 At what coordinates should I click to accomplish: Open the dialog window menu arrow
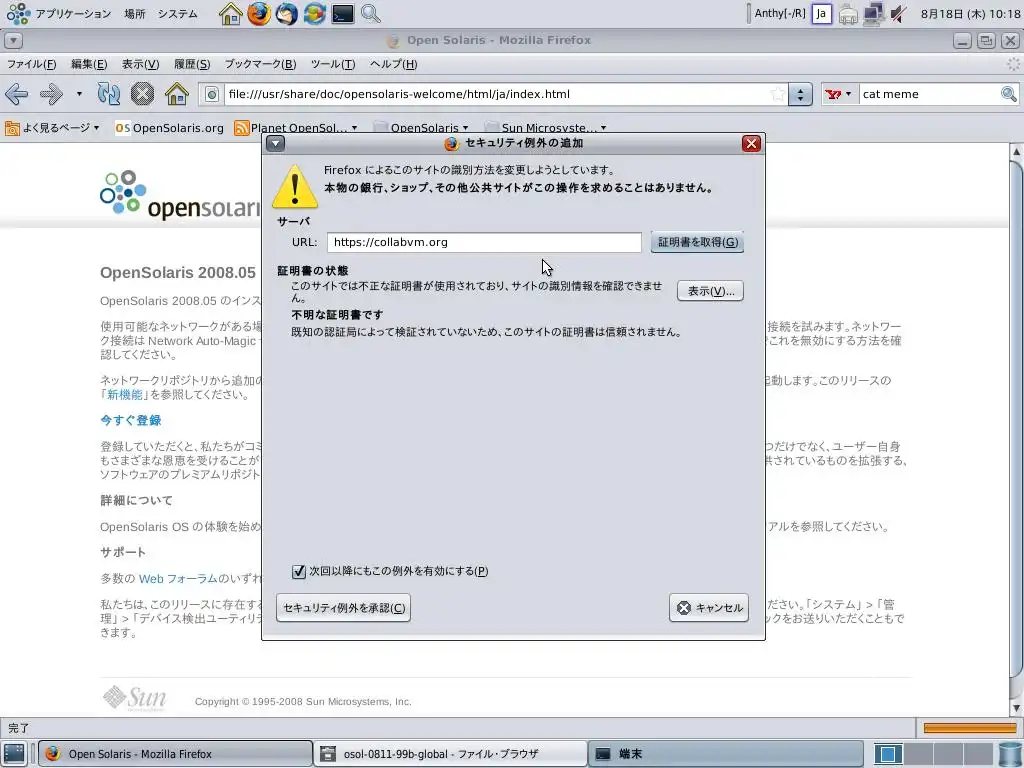[276, 143]
